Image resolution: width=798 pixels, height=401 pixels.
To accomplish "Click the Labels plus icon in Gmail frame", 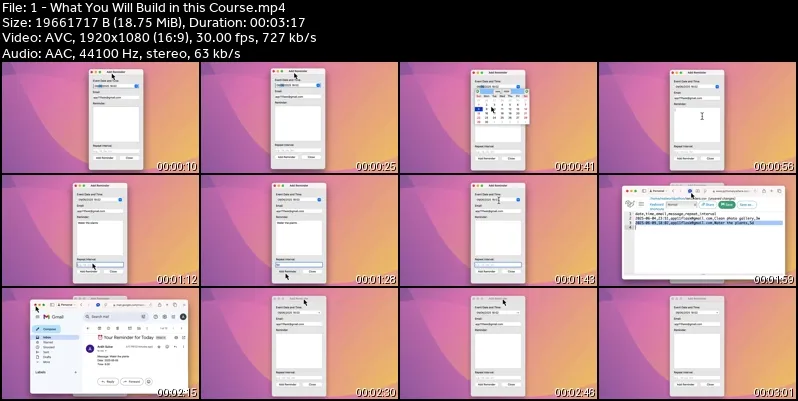I will [76, 373].
